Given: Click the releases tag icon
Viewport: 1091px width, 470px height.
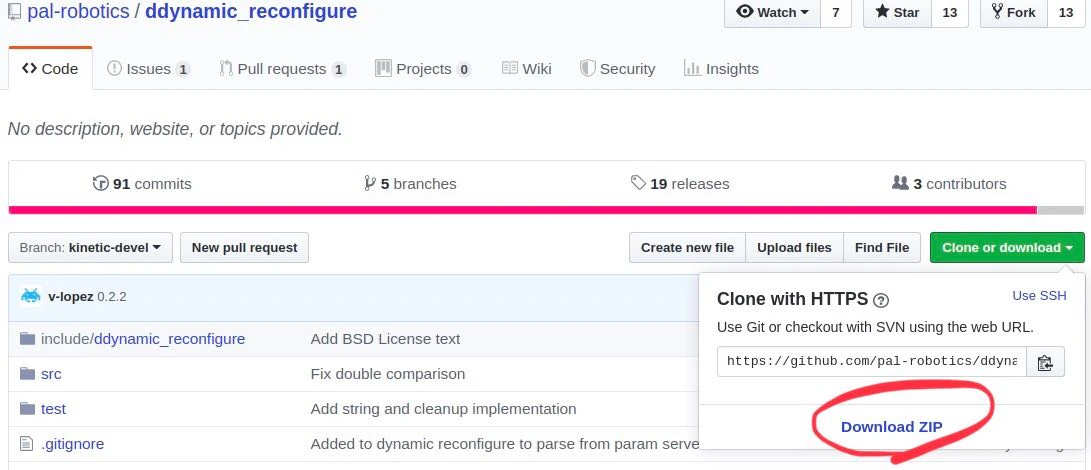Looking at the screenshot, I should 638,183.
